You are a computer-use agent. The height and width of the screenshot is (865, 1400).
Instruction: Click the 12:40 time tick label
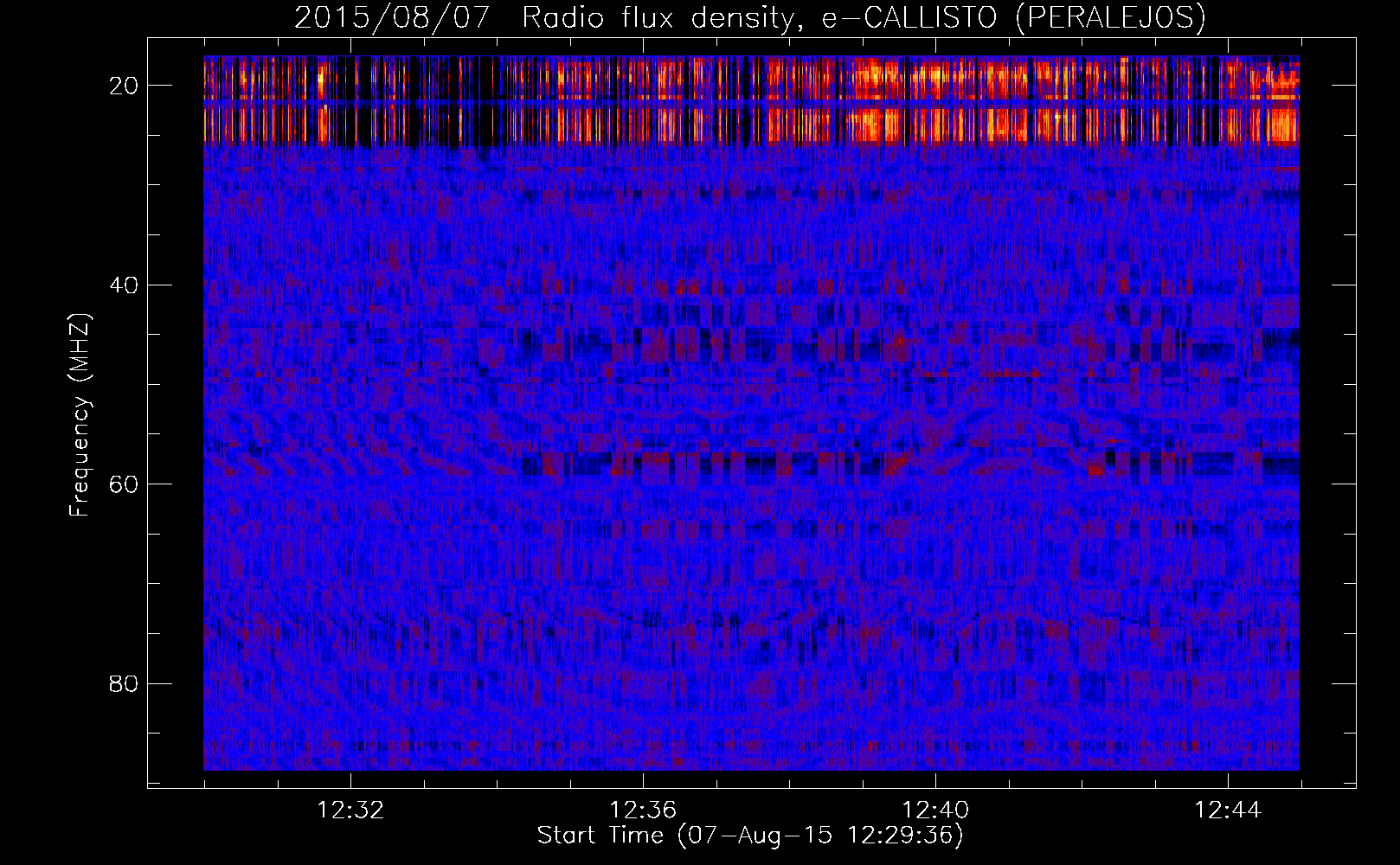935,811
